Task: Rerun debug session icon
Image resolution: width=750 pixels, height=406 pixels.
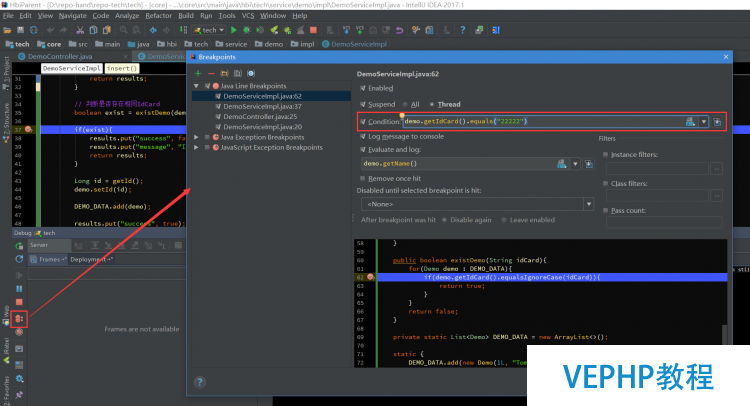Action: point(19,246)
